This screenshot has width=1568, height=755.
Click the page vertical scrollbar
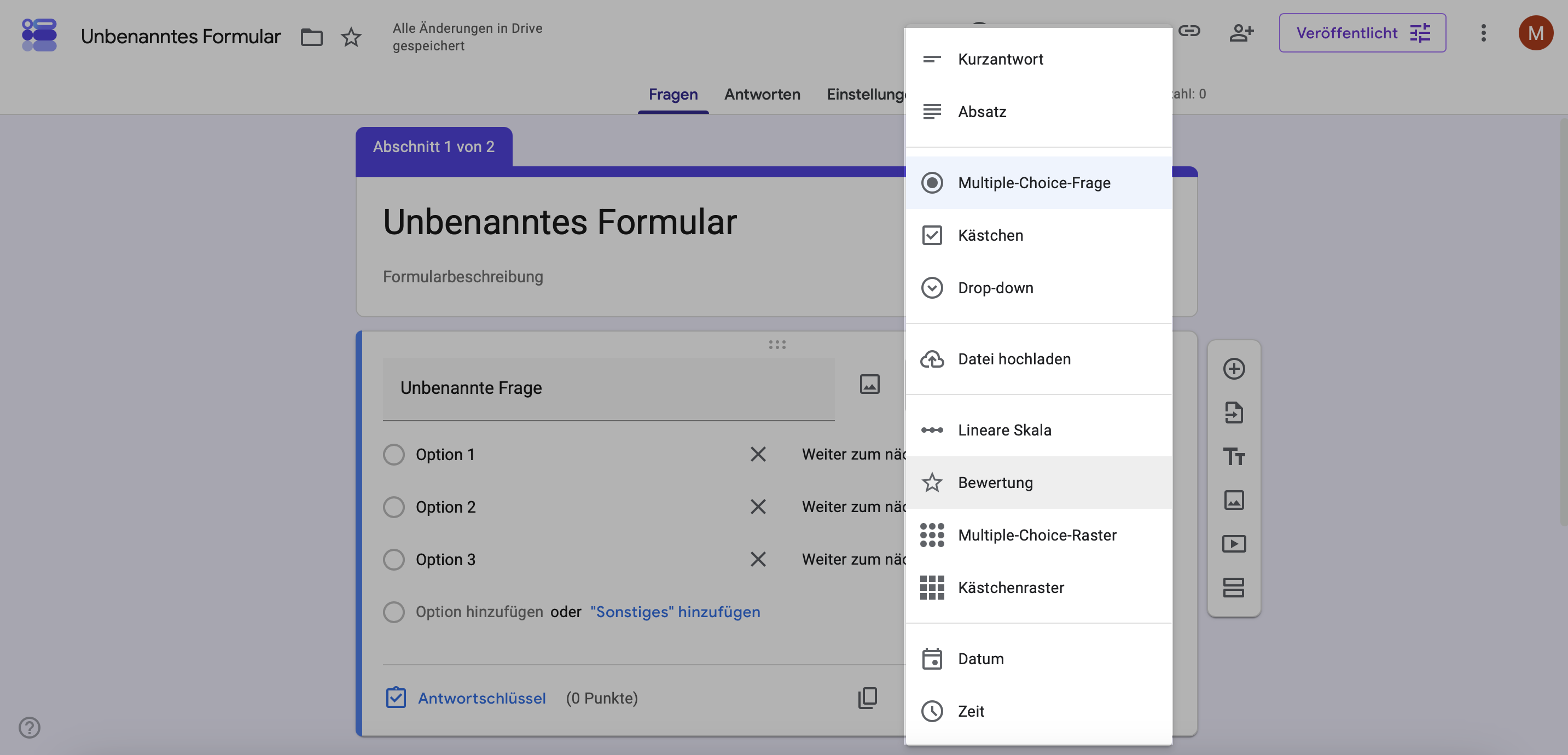[x=1563, y=322]
